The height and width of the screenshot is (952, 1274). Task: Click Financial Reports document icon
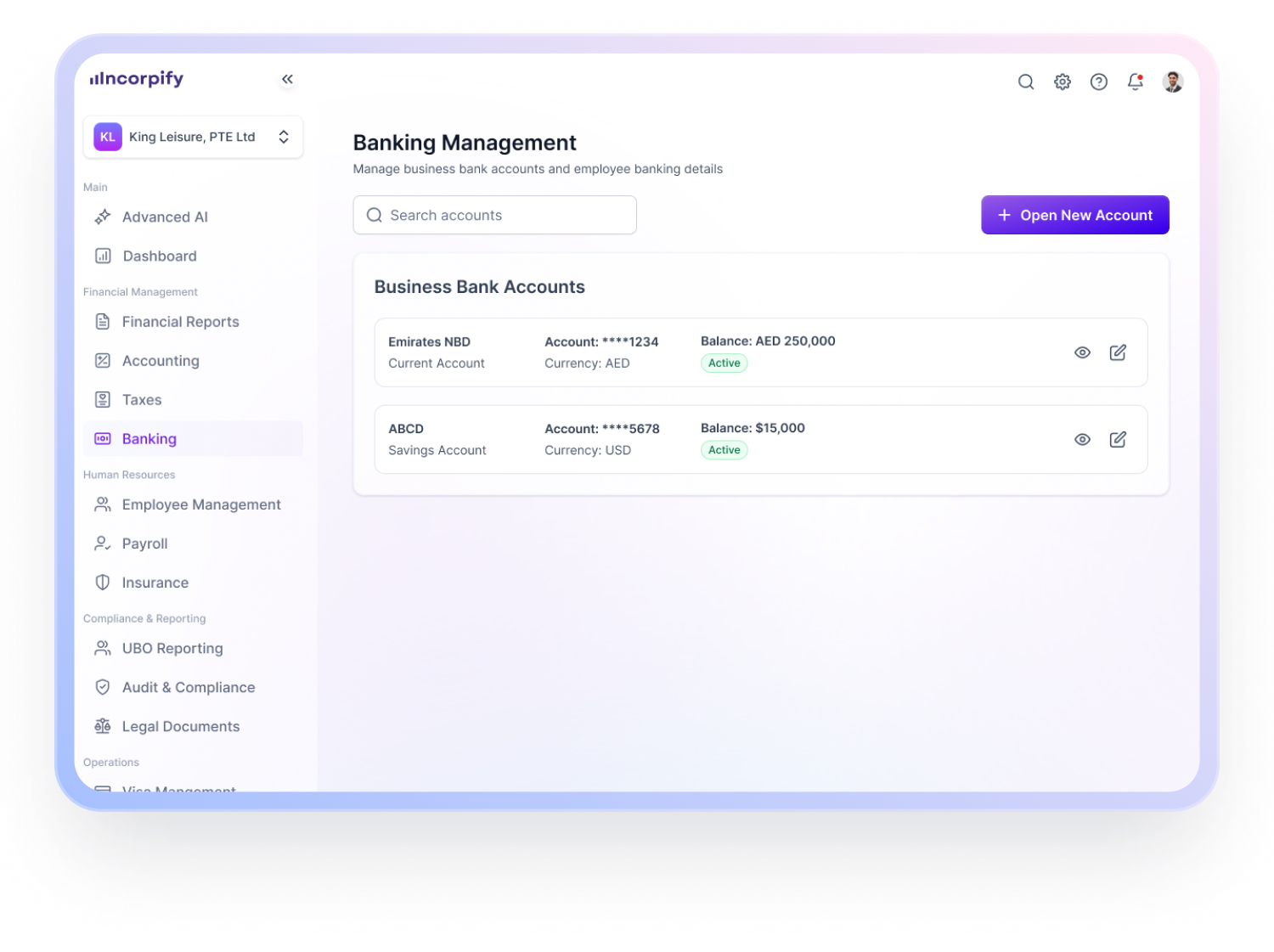(x=103, y=321)
